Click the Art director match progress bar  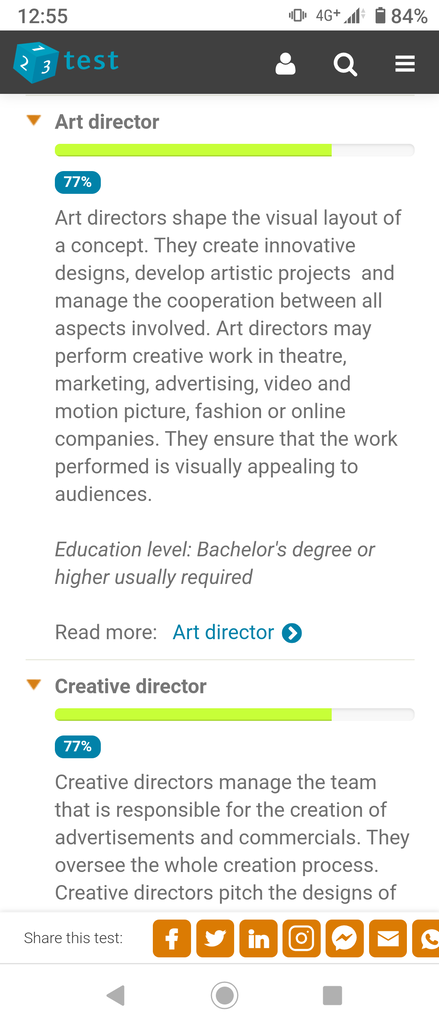coord(235,150)
